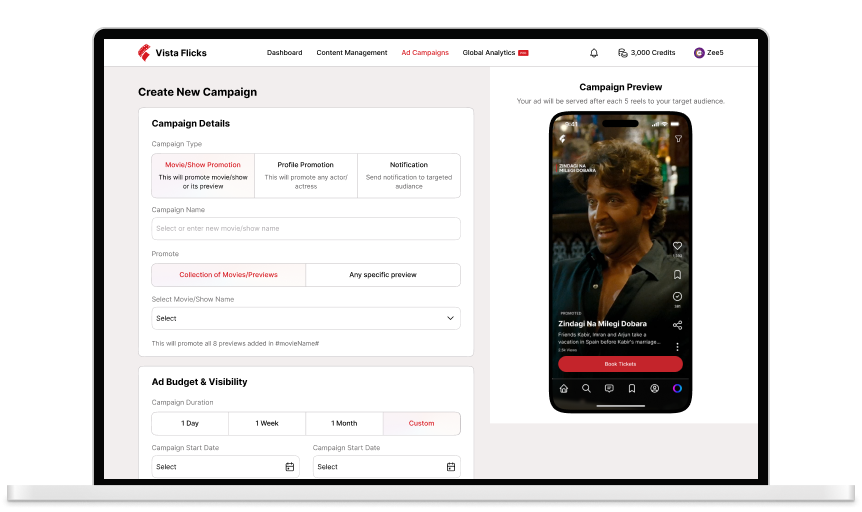
Task: Open Ad Campaigns tab
Action: click(x=425, y=53)
